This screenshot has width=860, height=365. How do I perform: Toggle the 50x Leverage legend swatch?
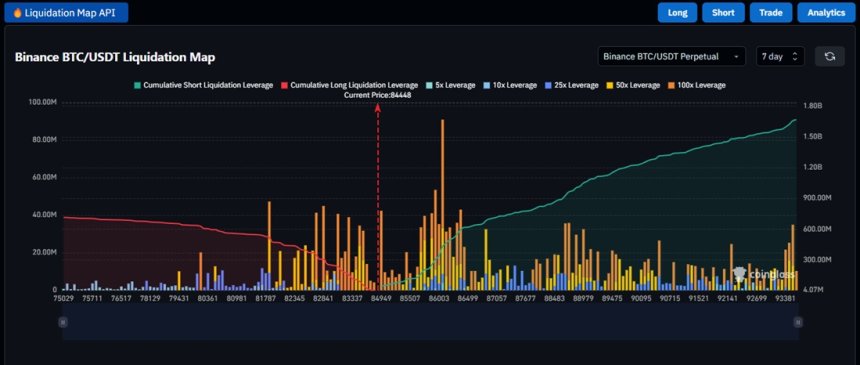(610, 85)
